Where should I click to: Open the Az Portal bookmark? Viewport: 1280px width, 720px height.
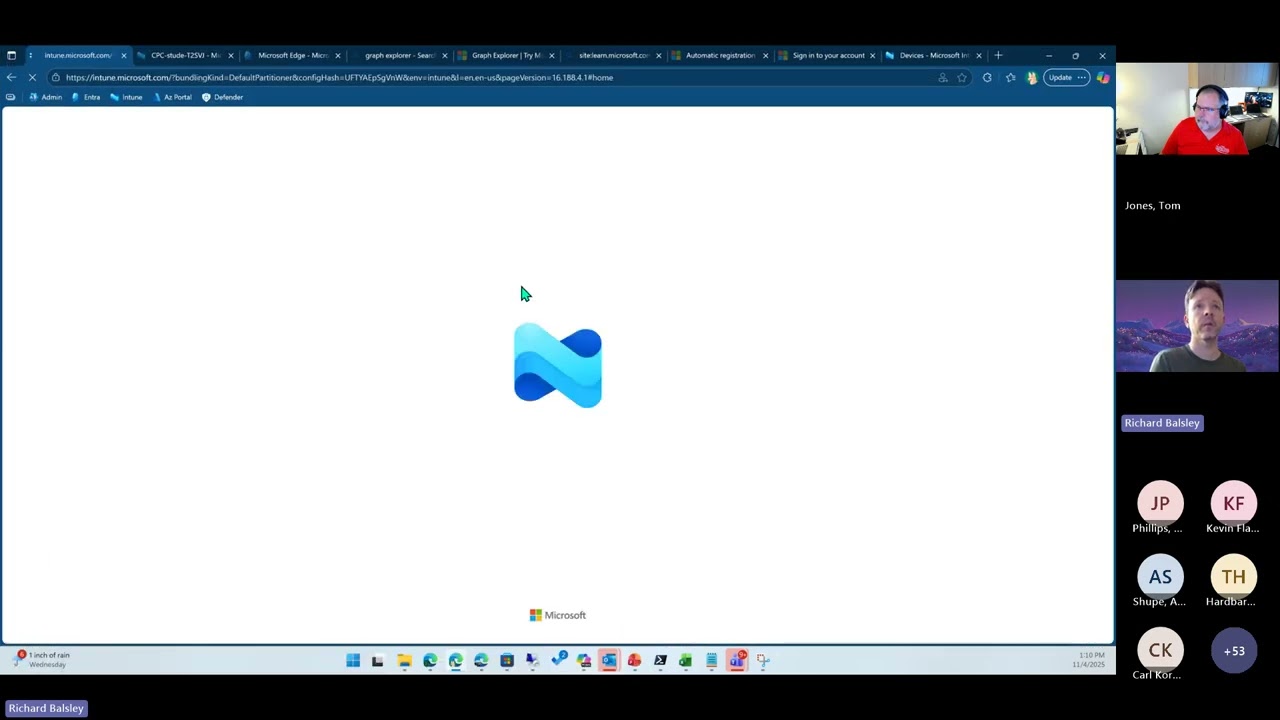point(172,97)
